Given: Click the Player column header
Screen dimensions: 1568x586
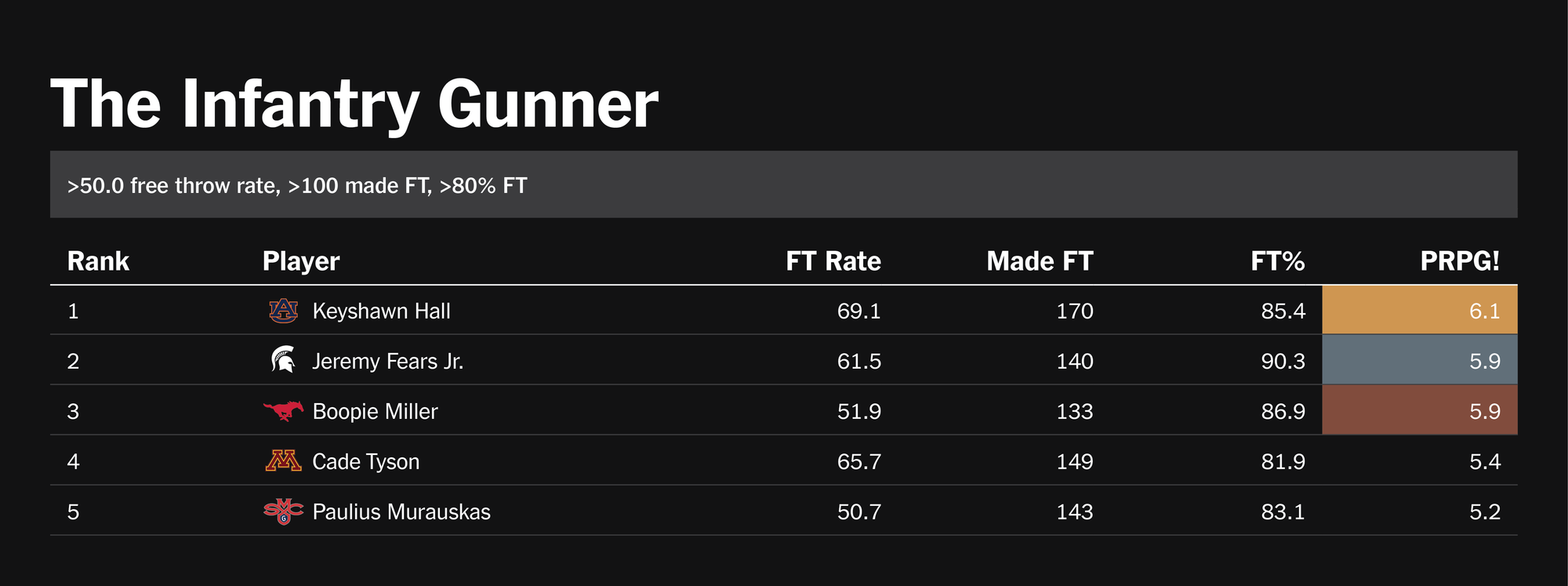Looking at the screenshot, I should pos(301,261).
